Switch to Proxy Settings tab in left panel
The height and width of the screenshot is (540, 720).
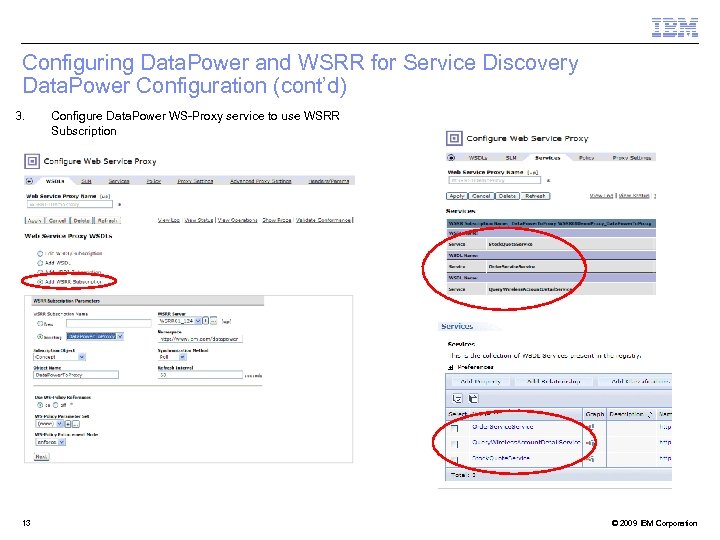(x=195, y=181)
